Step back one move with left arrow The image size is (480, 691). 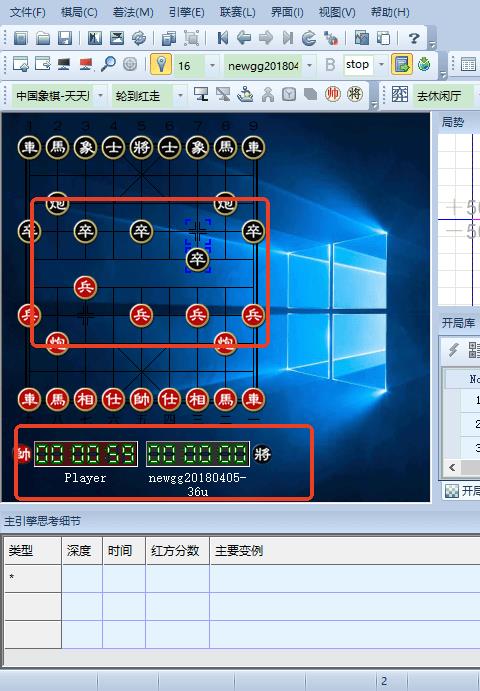pyautogui.click(x=244, y=38)
